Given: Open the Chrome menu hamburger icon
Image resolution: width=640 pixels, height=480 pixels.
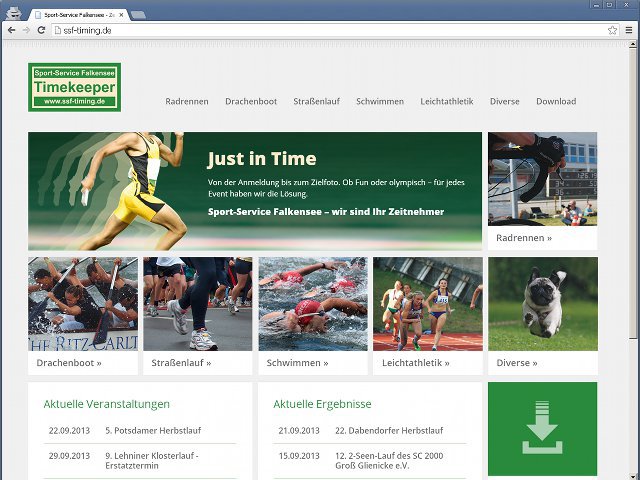Looking at the screenshot, I should point(629,30).
